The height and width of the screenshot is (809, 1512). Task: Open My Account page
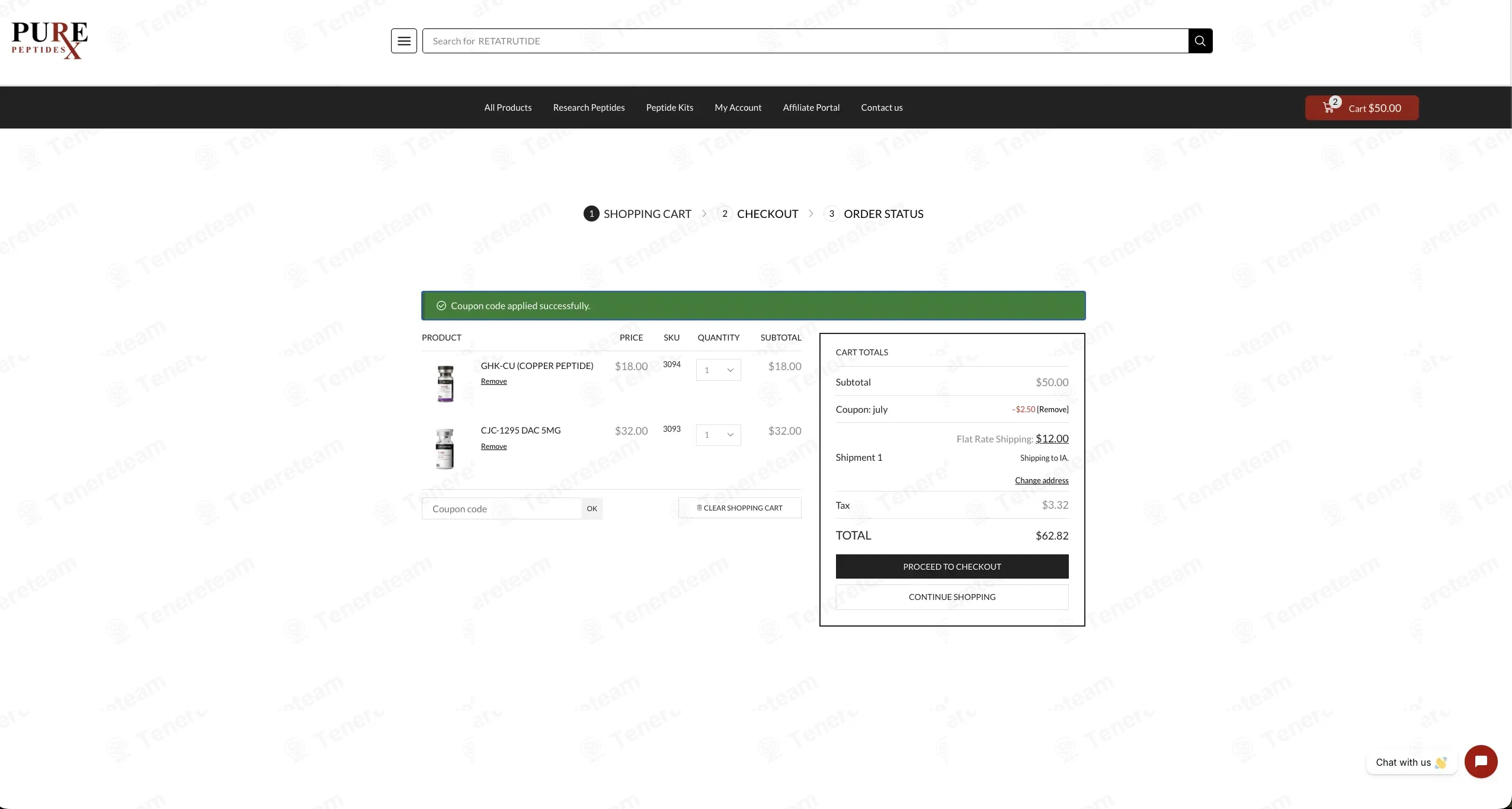(x=738, y=108)
